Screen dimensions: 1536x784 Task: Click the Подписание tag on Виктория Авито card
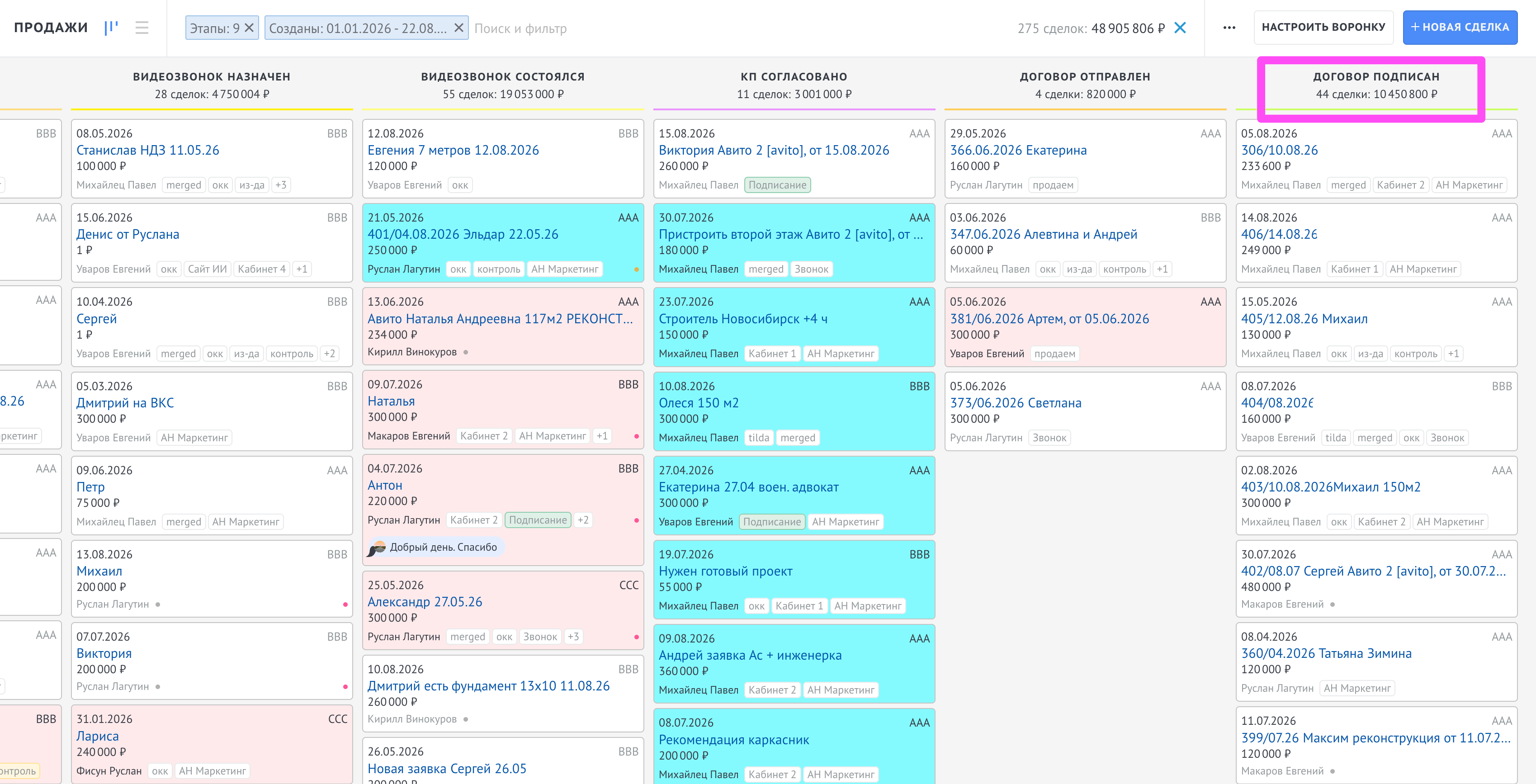[x=777, y=185]
